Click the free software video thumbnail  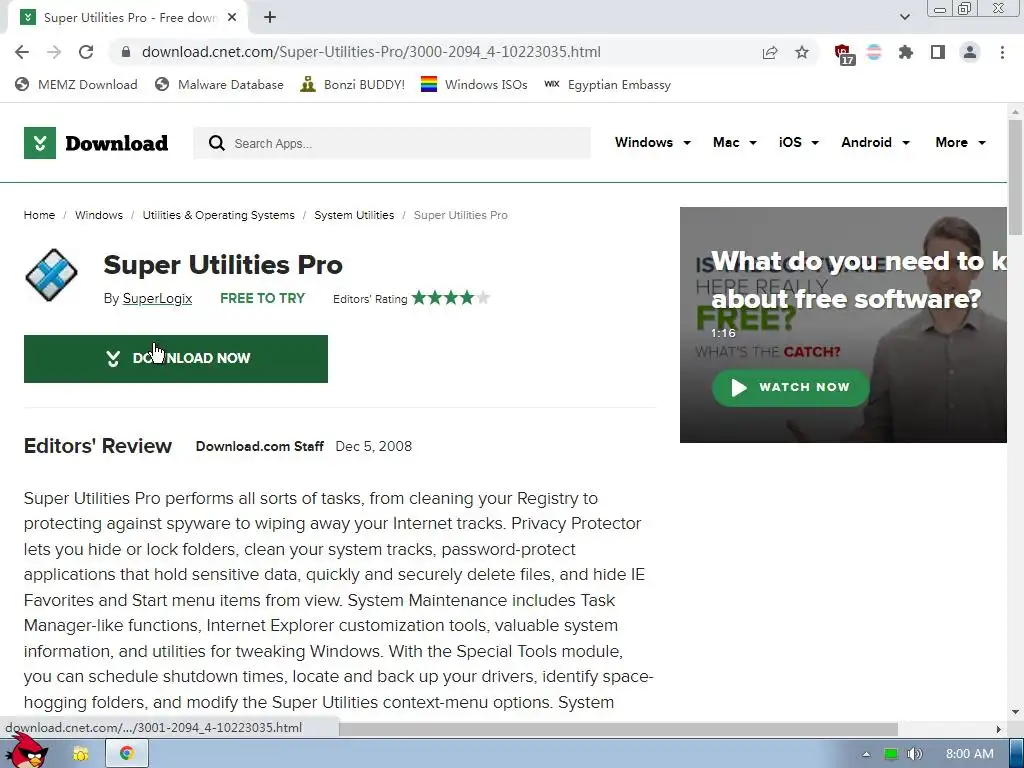[x=843, y=325]
